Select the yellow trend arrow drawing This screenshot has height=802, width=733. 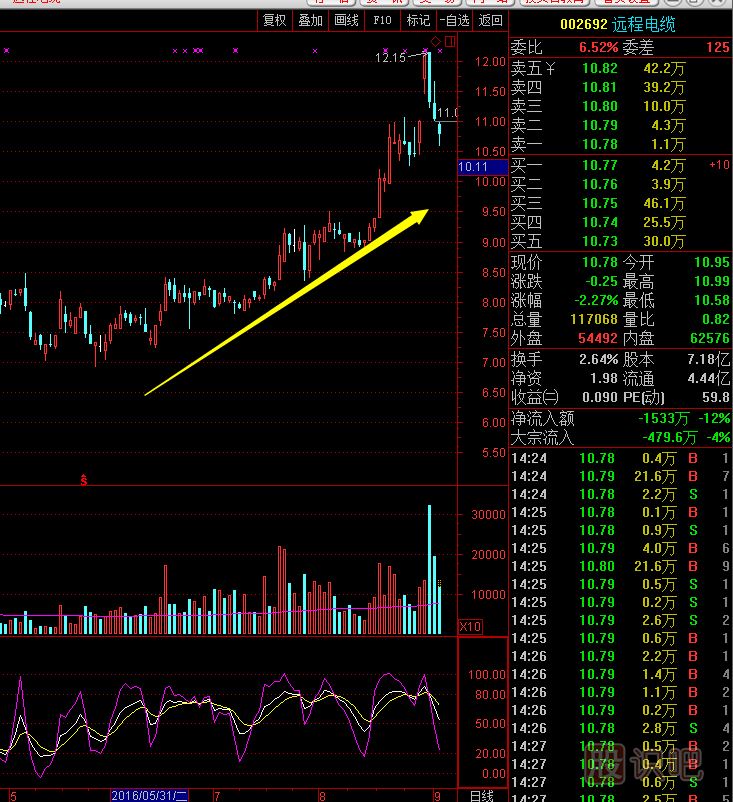point(286,302)
